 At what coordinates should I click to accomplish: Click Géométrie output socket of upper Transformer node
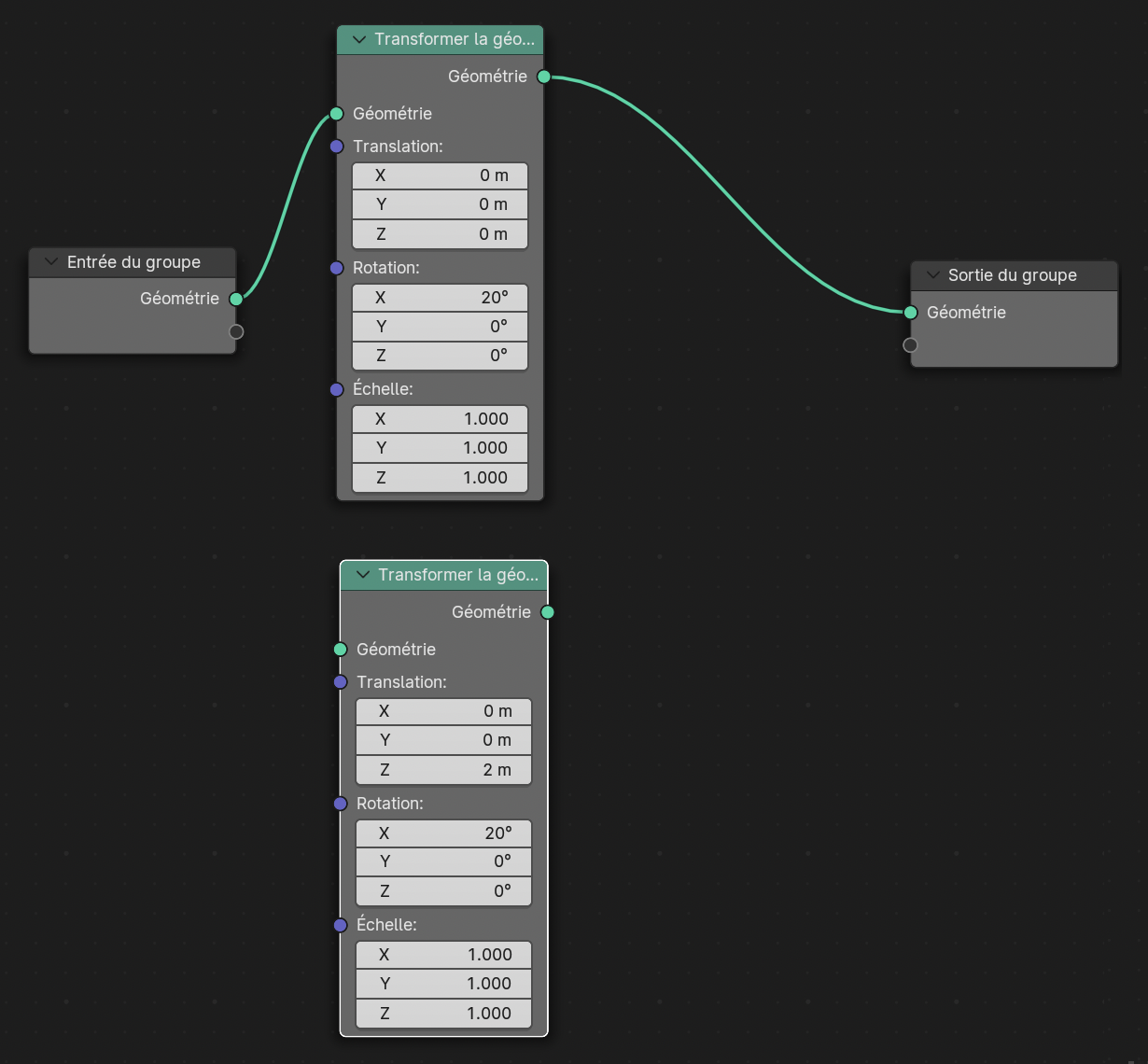click(544, 77)
